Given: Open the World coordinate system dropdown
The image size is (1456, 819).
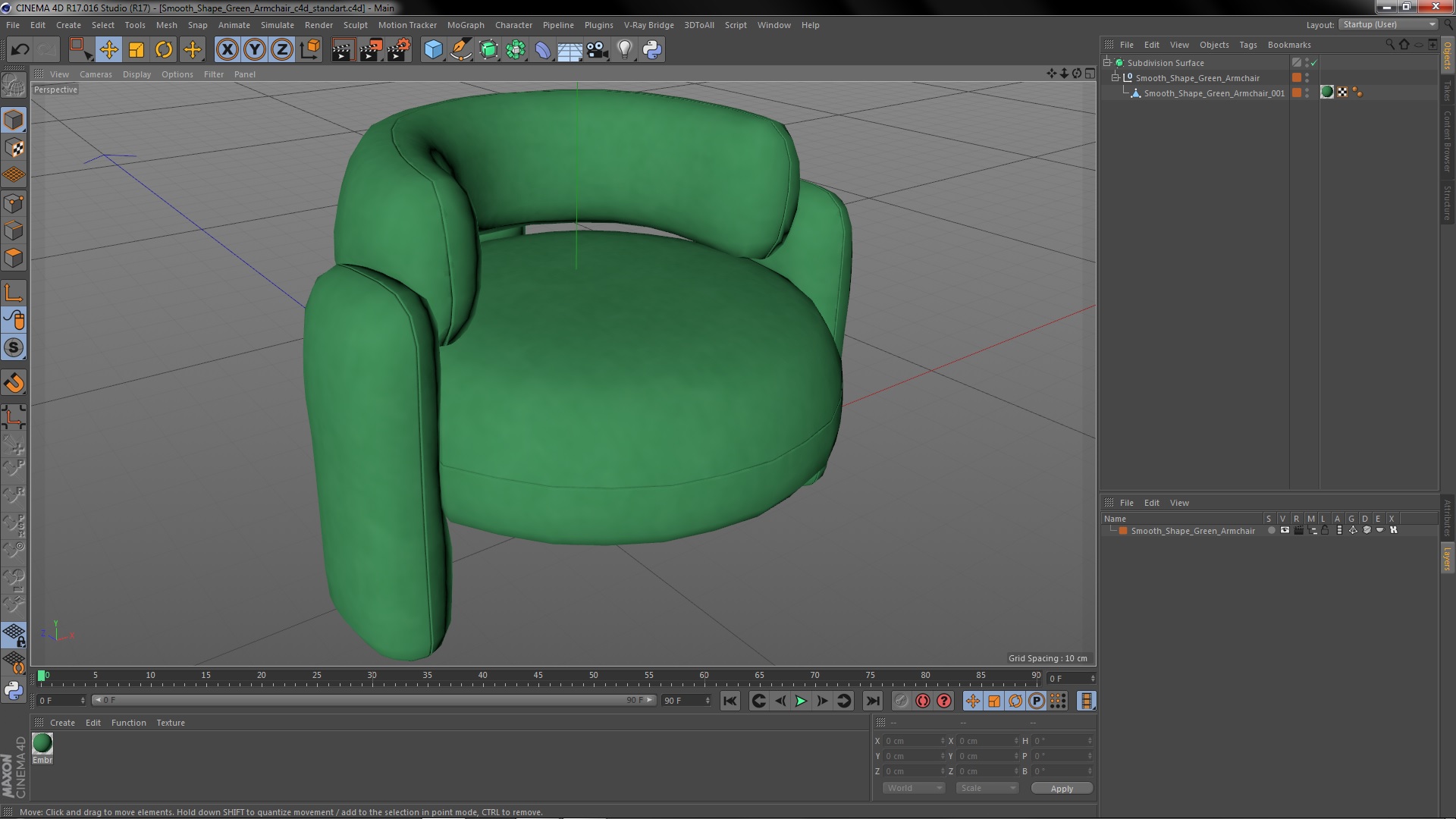Looking at the screenshot, I should point(913,788).
